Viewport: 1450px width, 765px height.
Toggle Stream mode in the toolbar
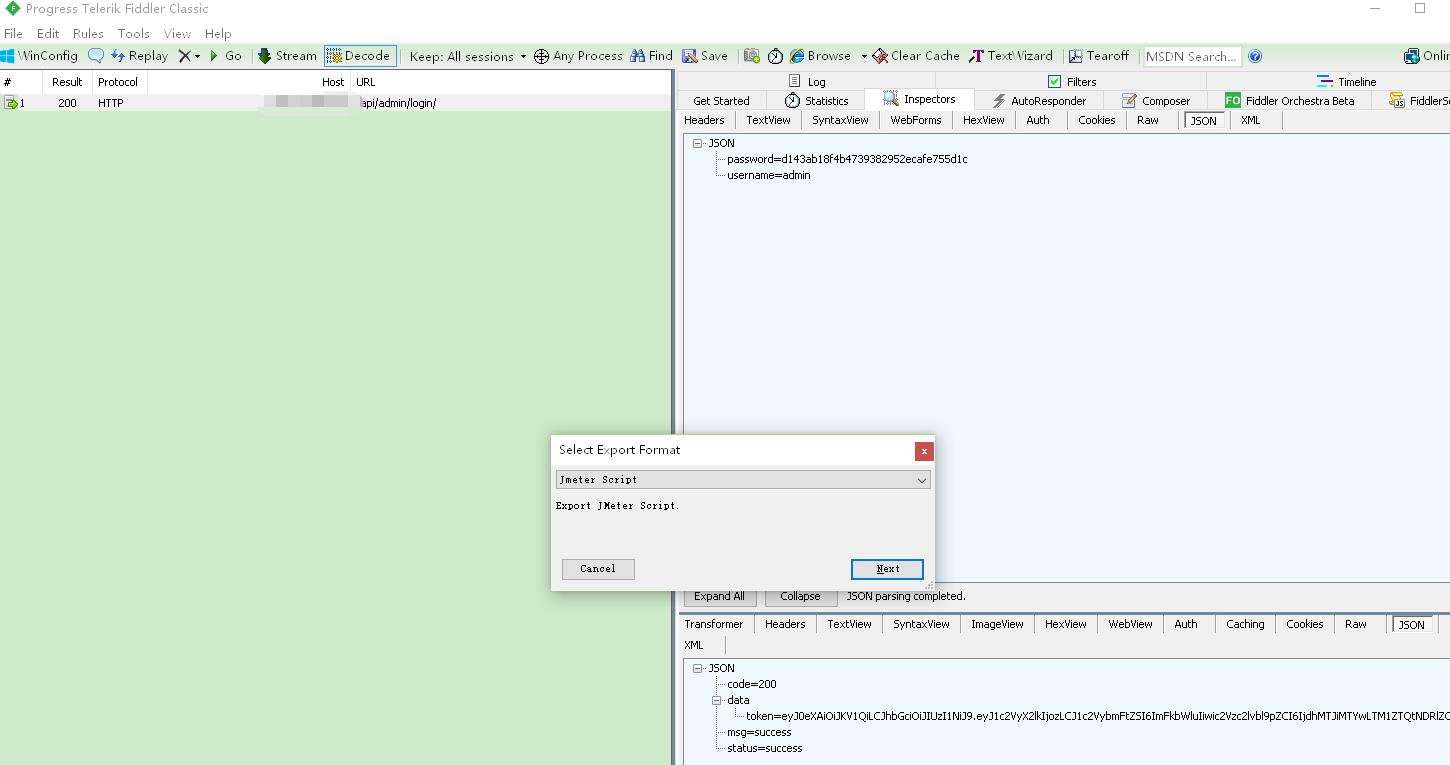287,56
